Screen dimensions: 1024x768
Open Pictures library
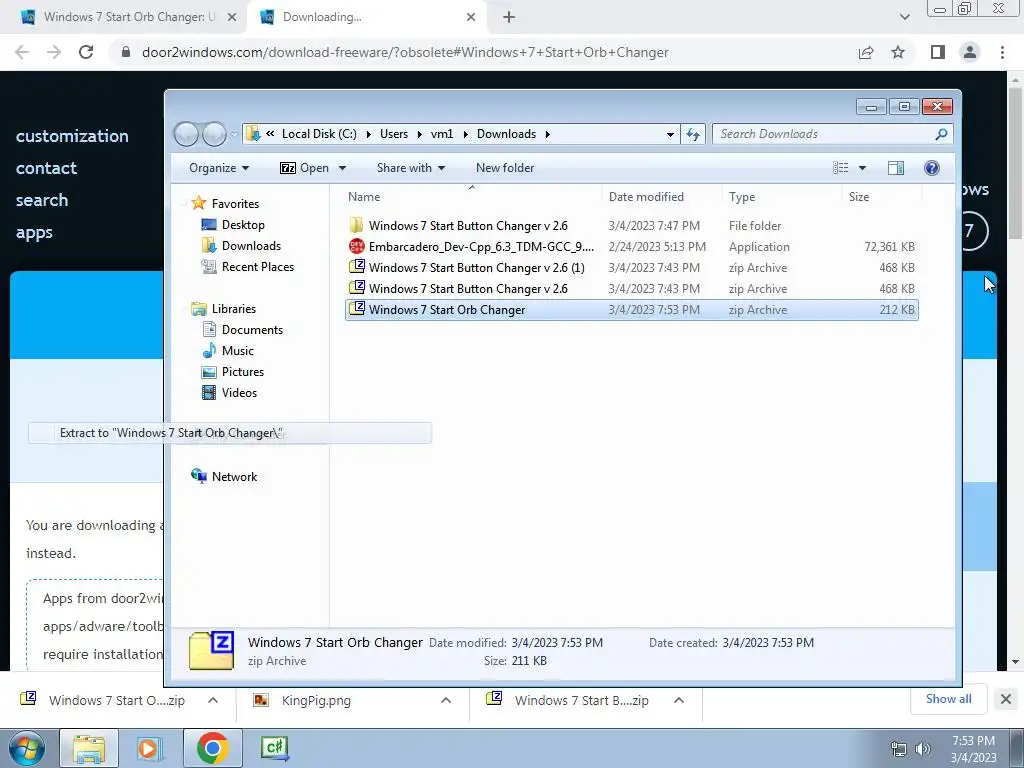coord(233,372)
